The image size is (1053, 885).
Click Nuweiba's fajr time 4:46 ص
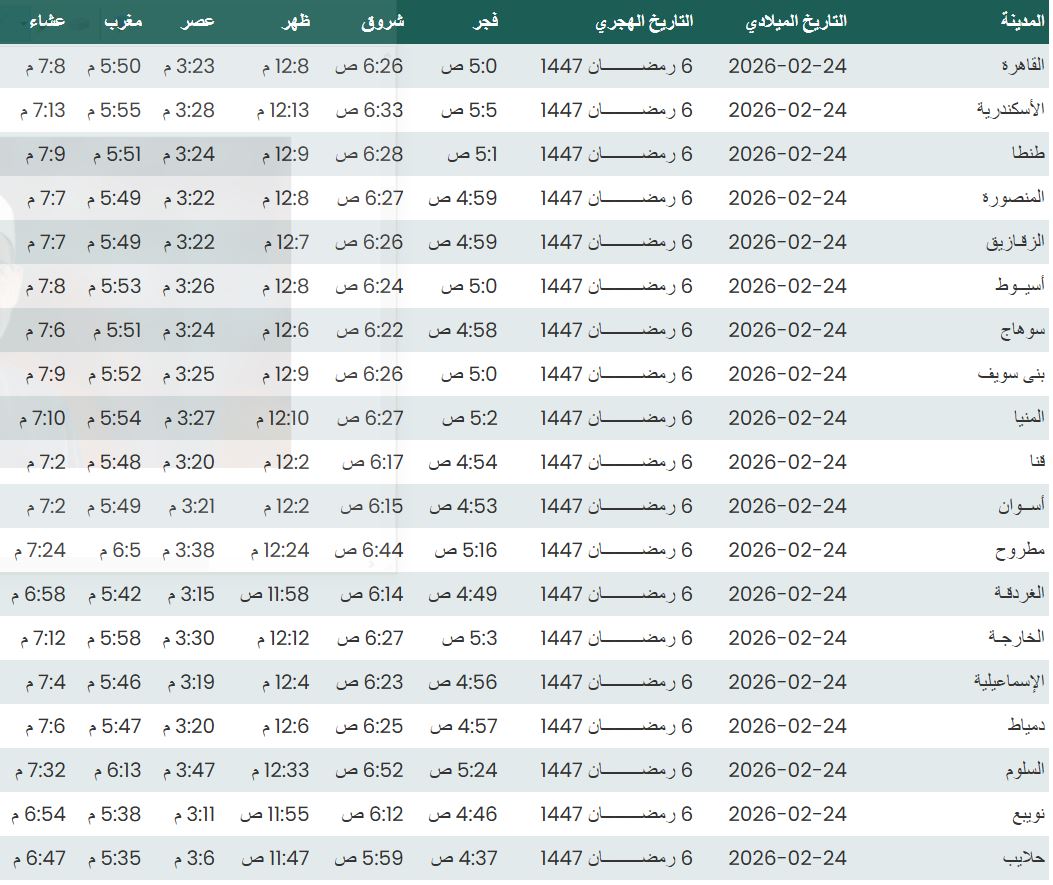463,814
